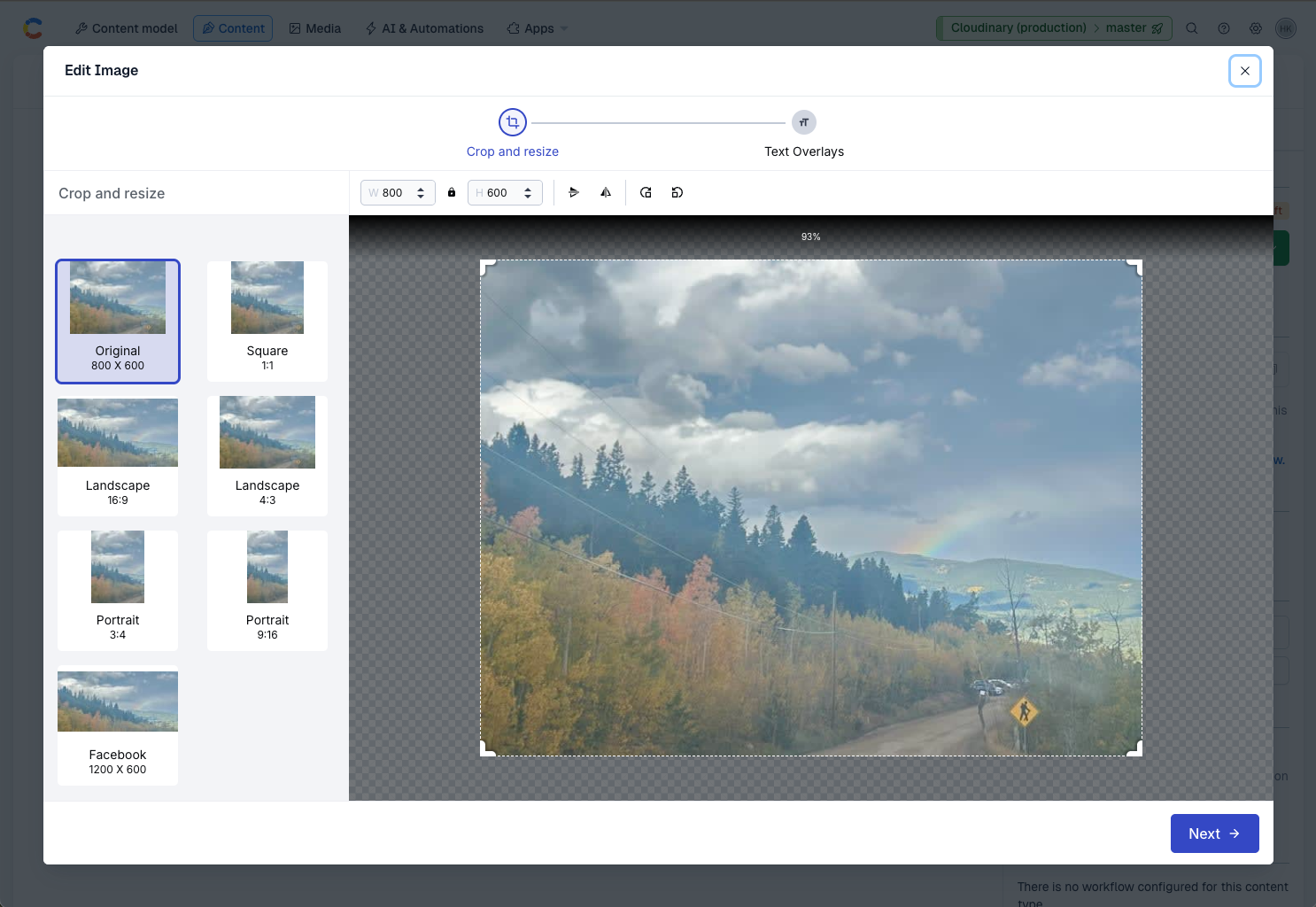Open the Media tab
The image size is (1316, 907).
(315, 28)
